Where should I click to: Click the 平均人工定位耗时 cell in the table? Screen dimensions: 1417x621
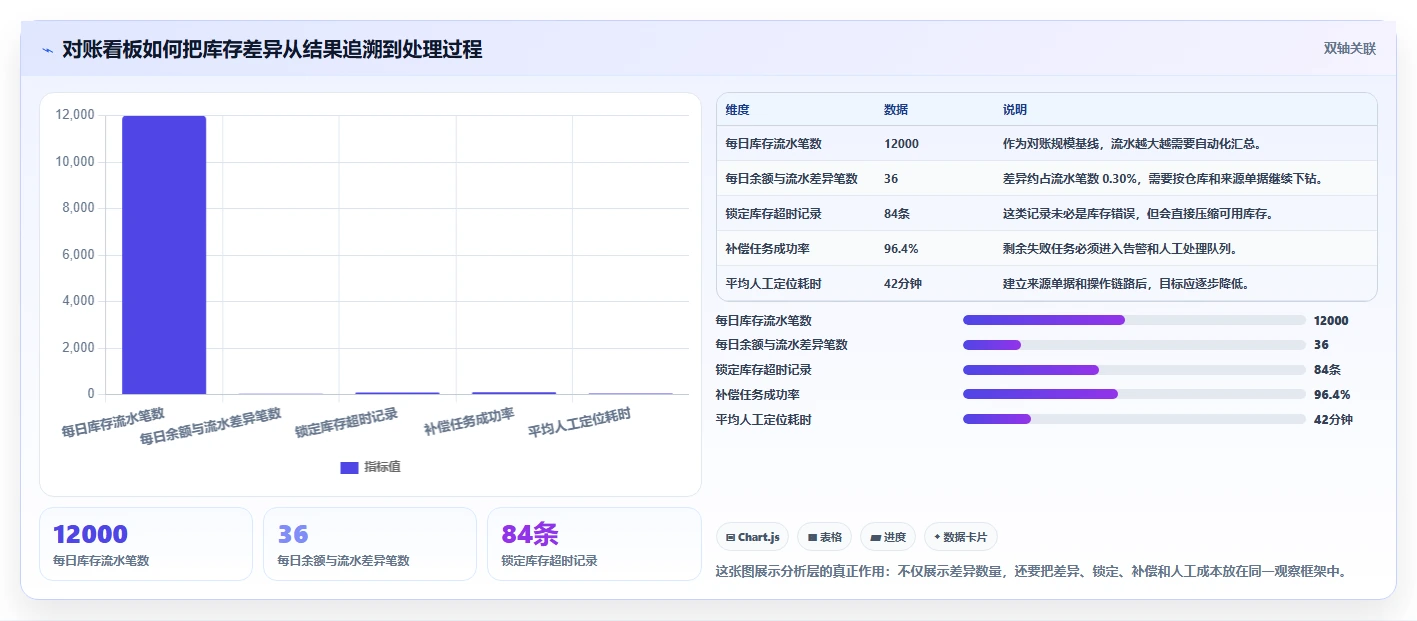pos(774,283)
